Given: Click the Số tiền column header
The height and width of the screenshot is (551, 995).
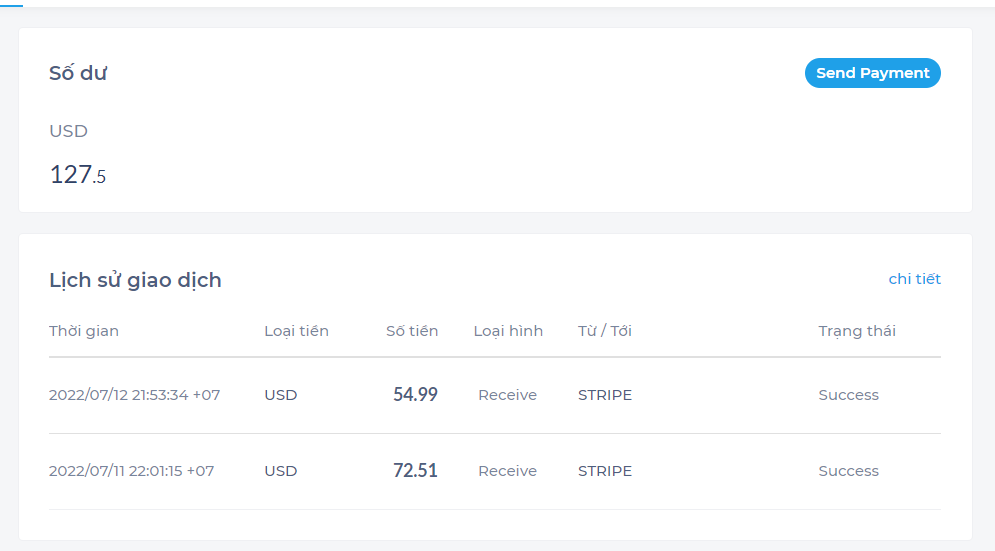Looking at the screenshot, I should [412, 331].
